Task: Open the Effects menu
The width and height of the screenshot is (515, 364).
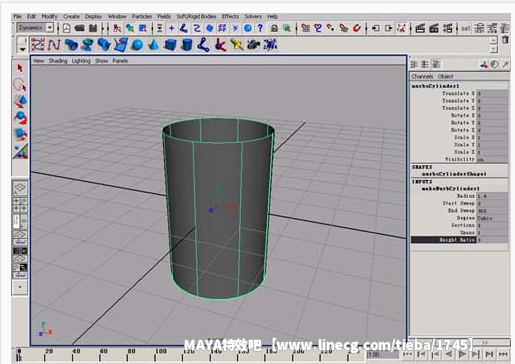Action: pos(230,16)
